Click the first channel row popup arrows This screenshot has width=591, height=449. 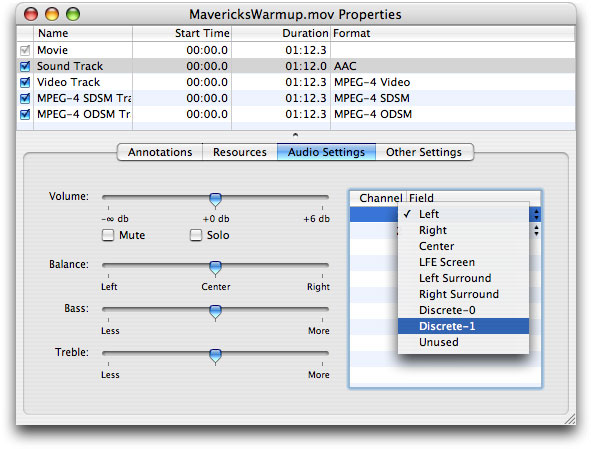[536, 214]
